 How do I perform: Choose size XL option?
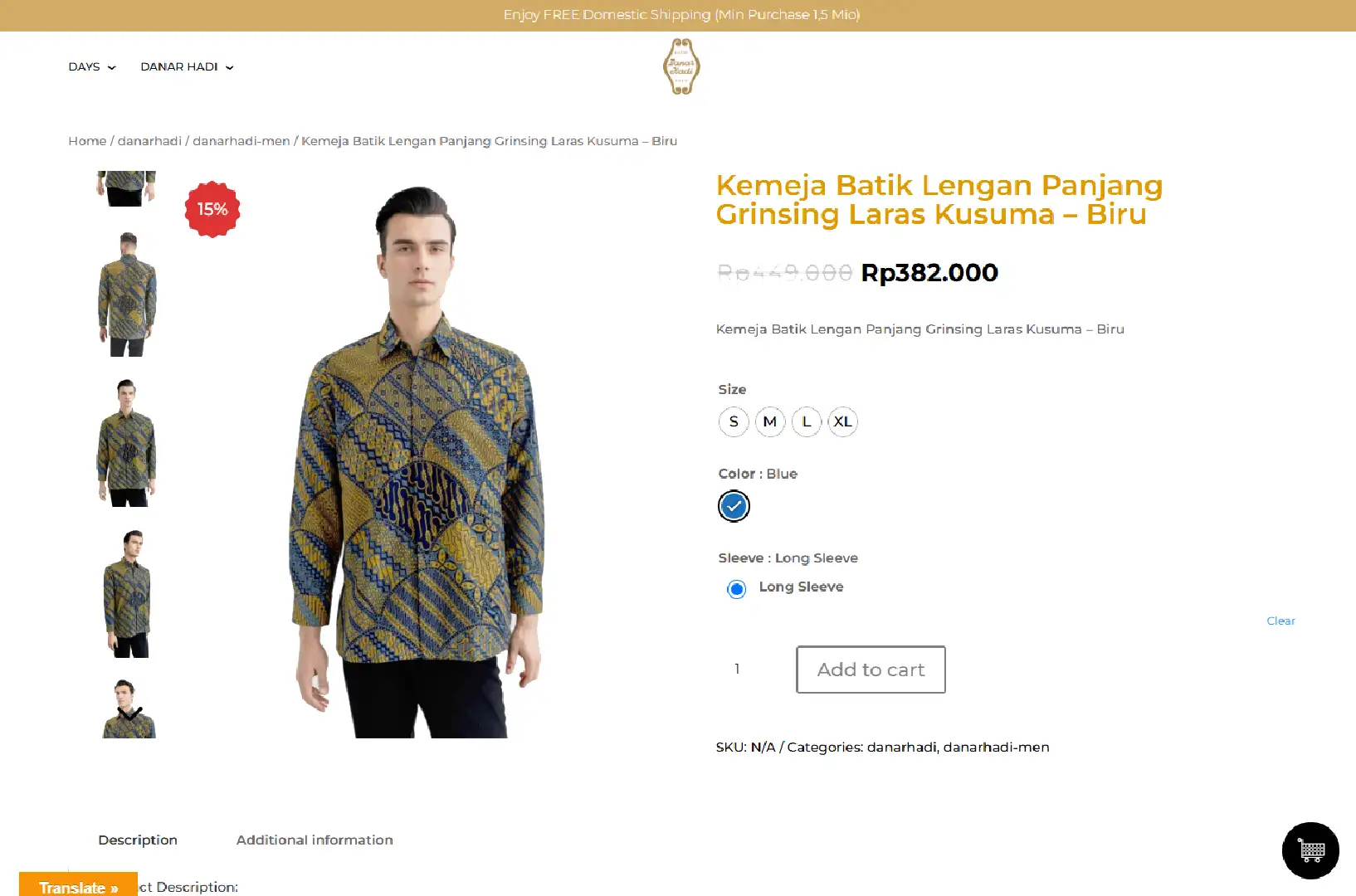843,421
